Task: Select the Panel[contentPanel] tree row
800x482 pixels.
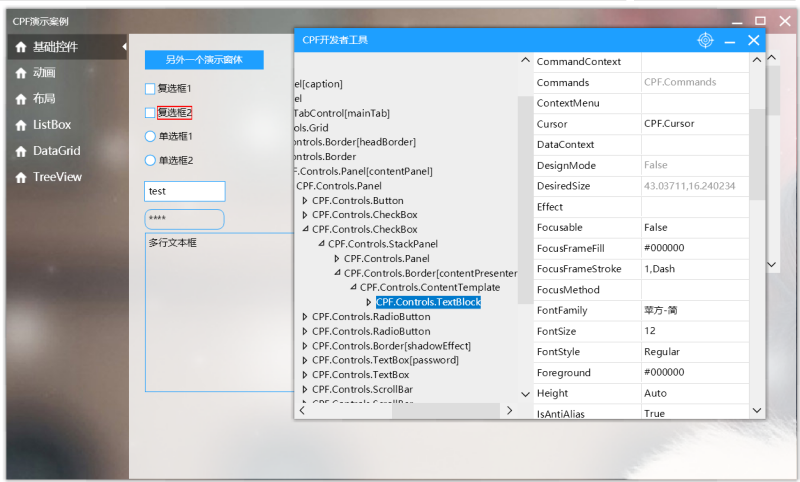Action: (363, 171)
